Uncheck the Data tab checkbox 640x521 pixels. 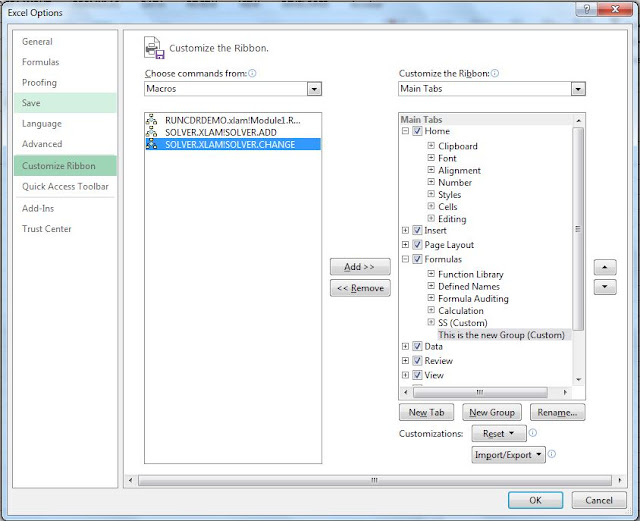[417, 346]
